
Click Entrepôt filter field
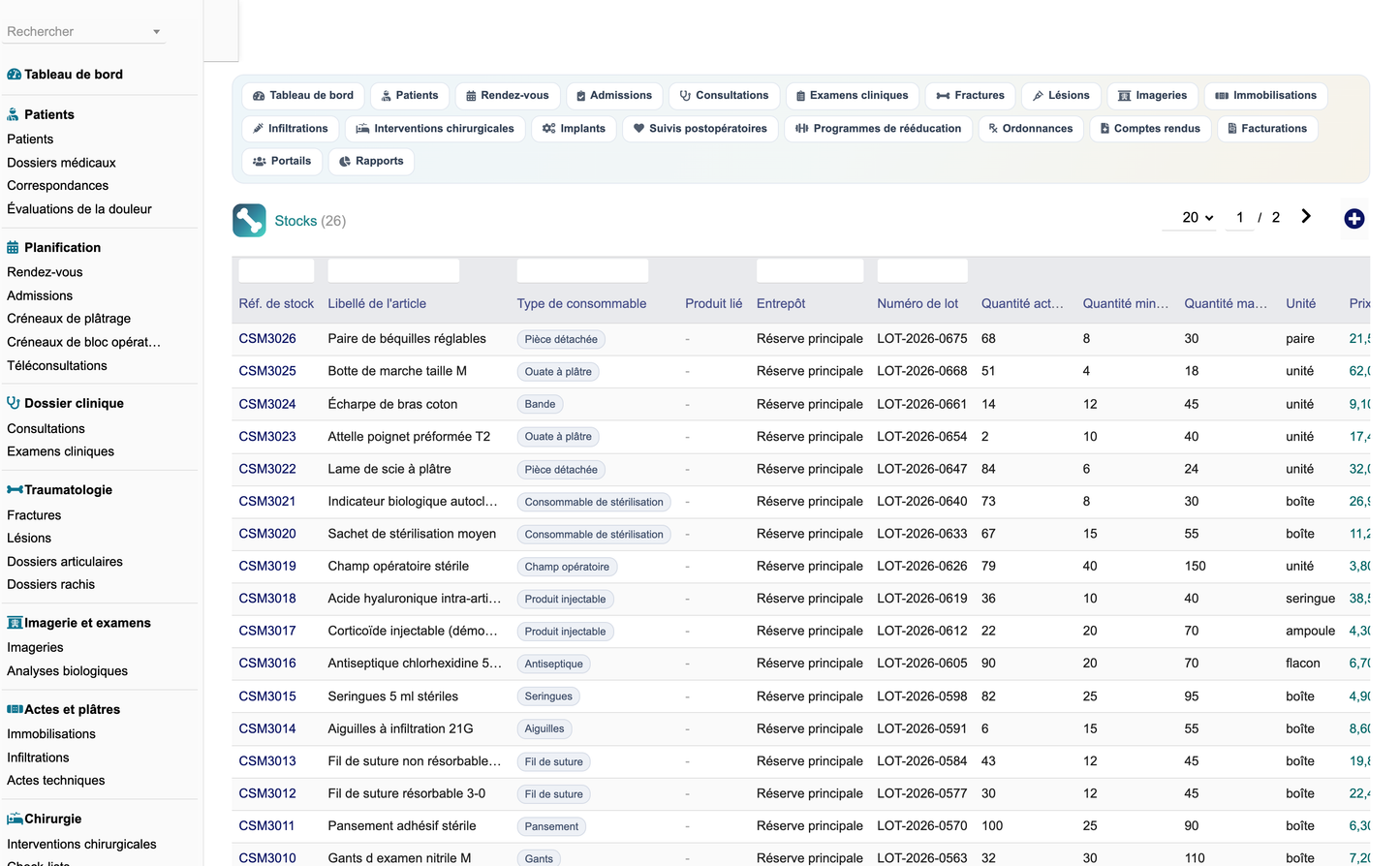[810, 270]
